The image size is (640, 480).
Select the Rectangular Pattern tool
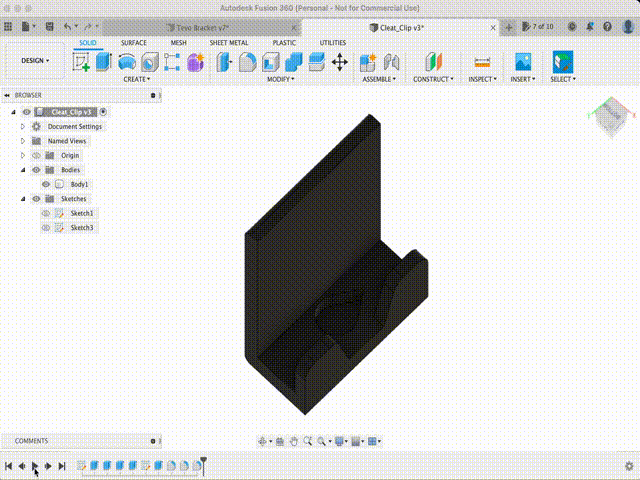172,62
